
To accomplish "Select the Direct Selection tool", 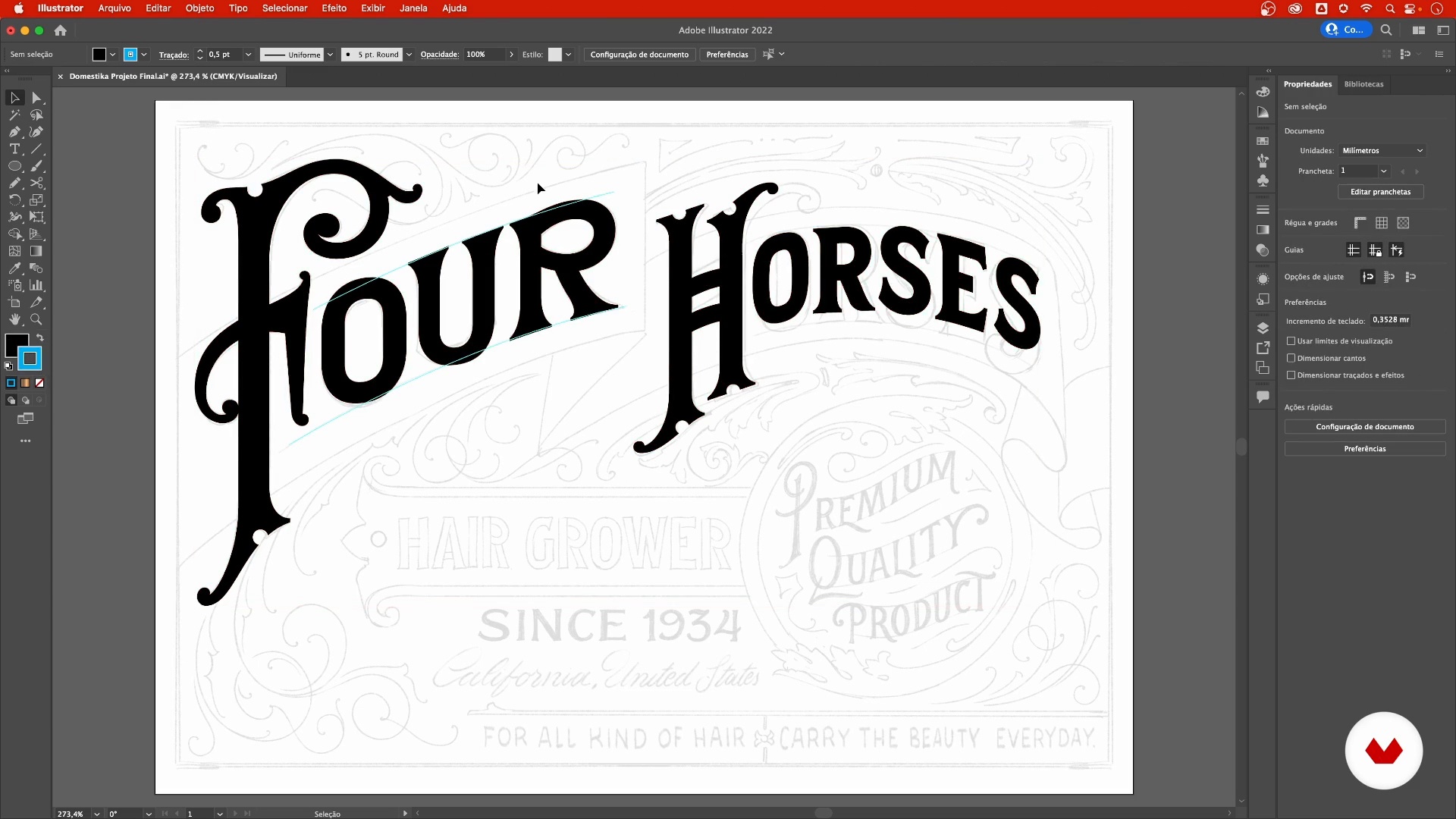I will (36, 98).
